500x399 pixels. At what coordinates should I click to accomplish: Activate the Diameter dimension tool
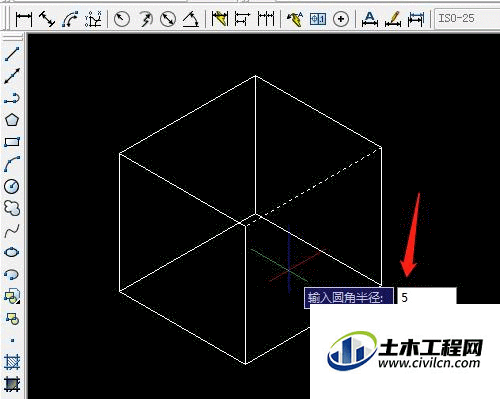coord(168,19)
